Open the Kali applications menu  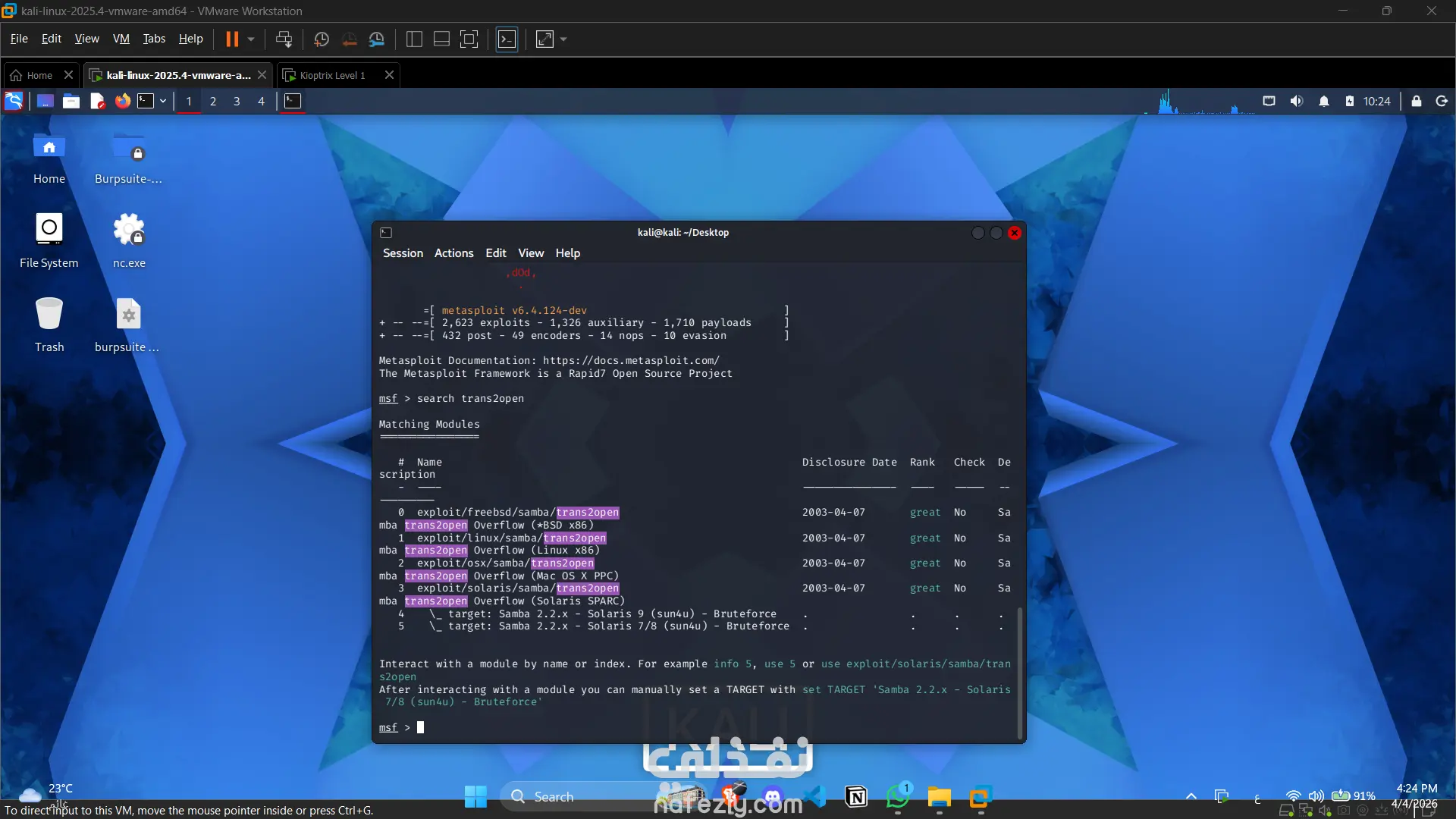pyautogui.click(x=14, y=101)
